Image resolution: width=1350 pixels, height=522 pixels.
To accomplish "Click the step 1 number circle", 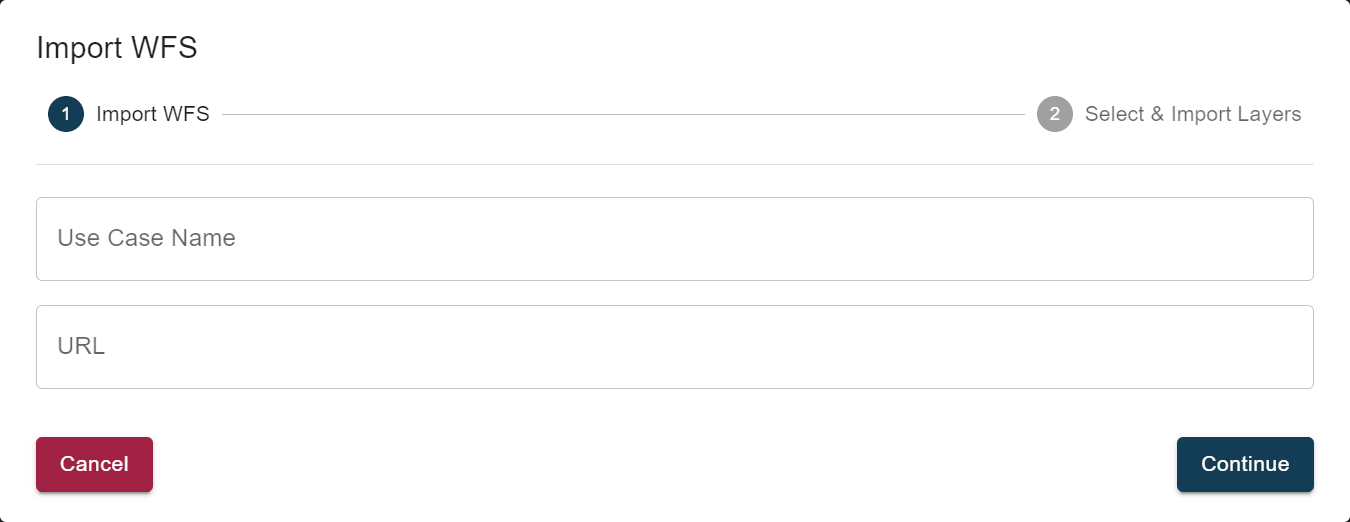I will 66,114.
